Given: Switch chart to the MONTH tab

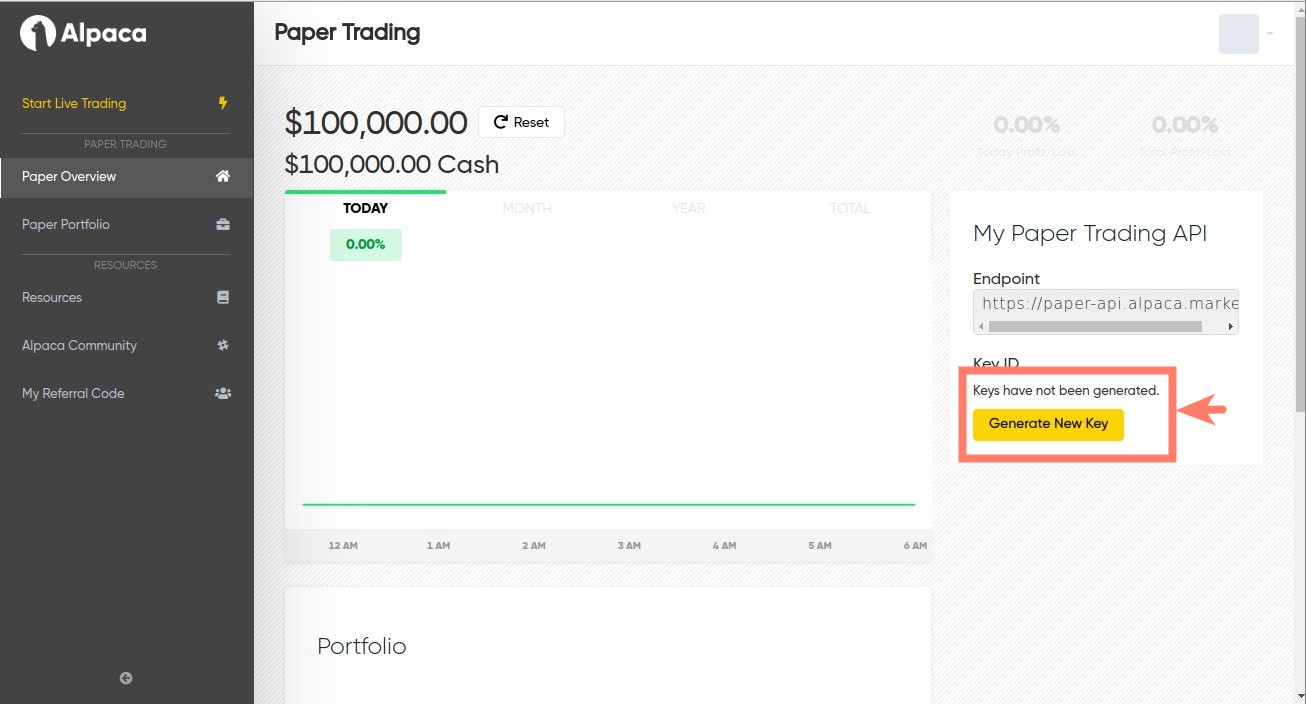Looking at the screenshot, I should click(527, 208).
